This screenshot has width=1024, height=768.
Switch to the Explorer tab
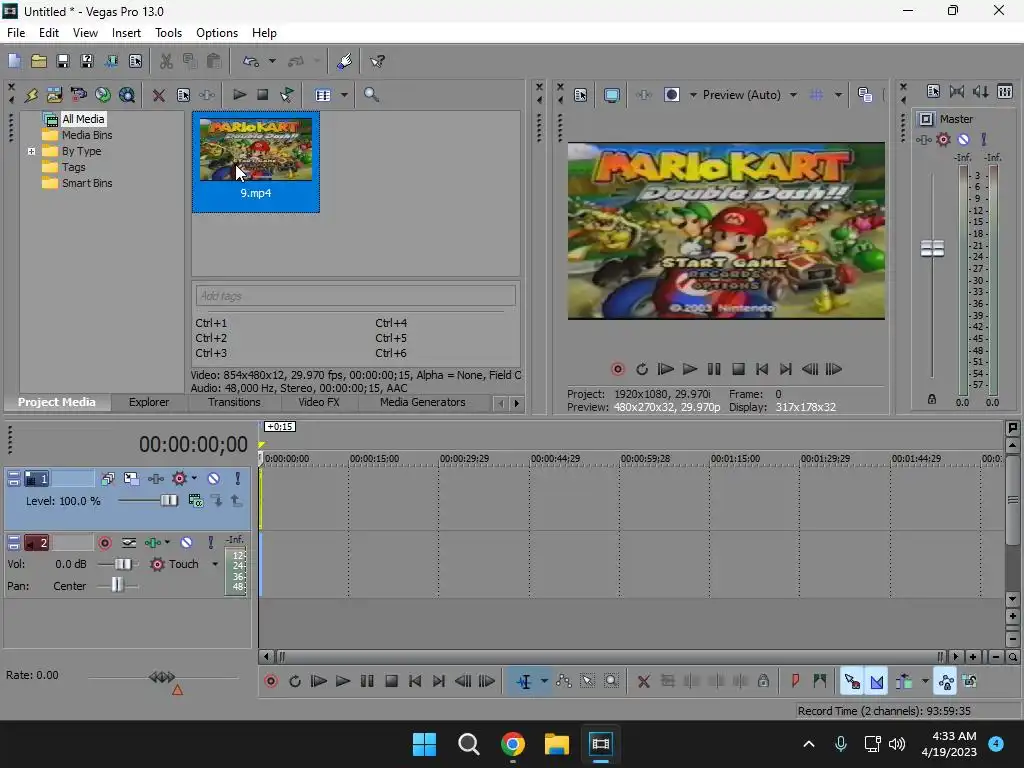[x=149, y=402]
